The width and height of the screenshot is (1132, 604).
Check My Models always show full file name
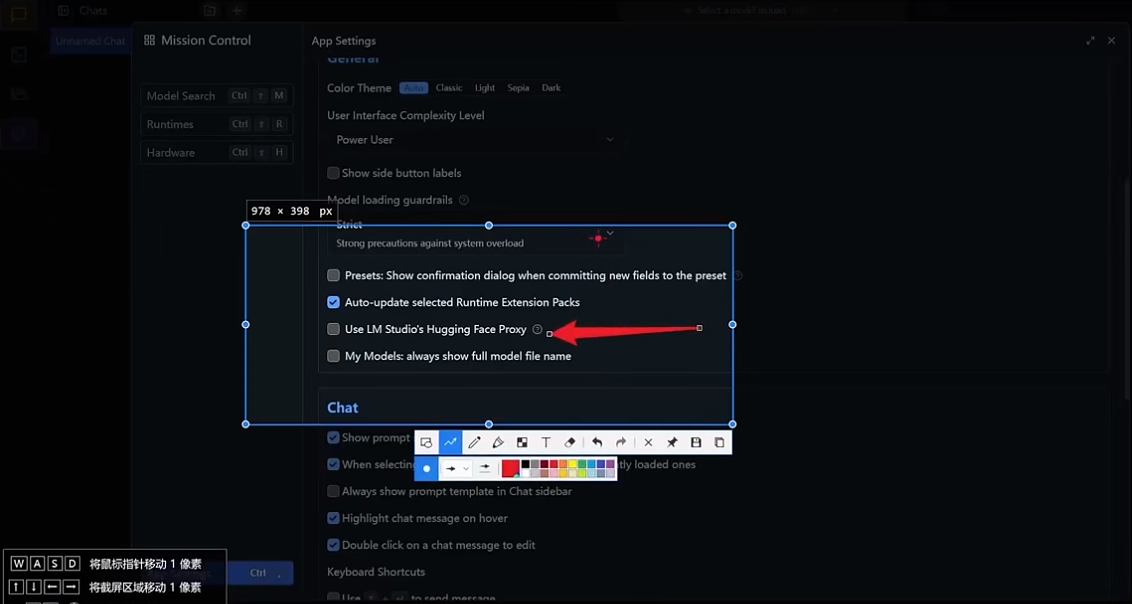click(x=334, y=356)
